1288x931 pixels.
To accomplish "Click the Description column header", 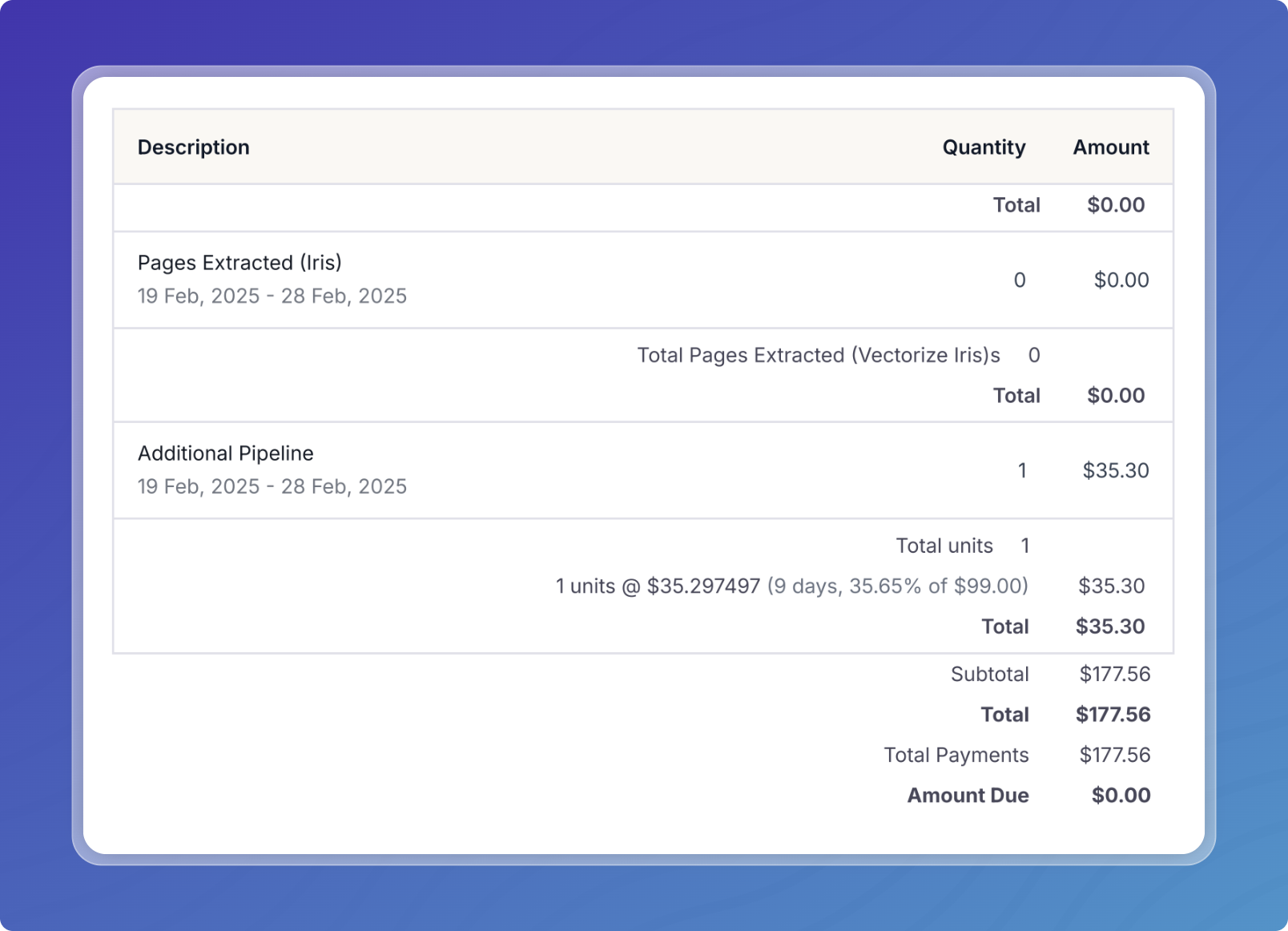I will click(193, 147).
